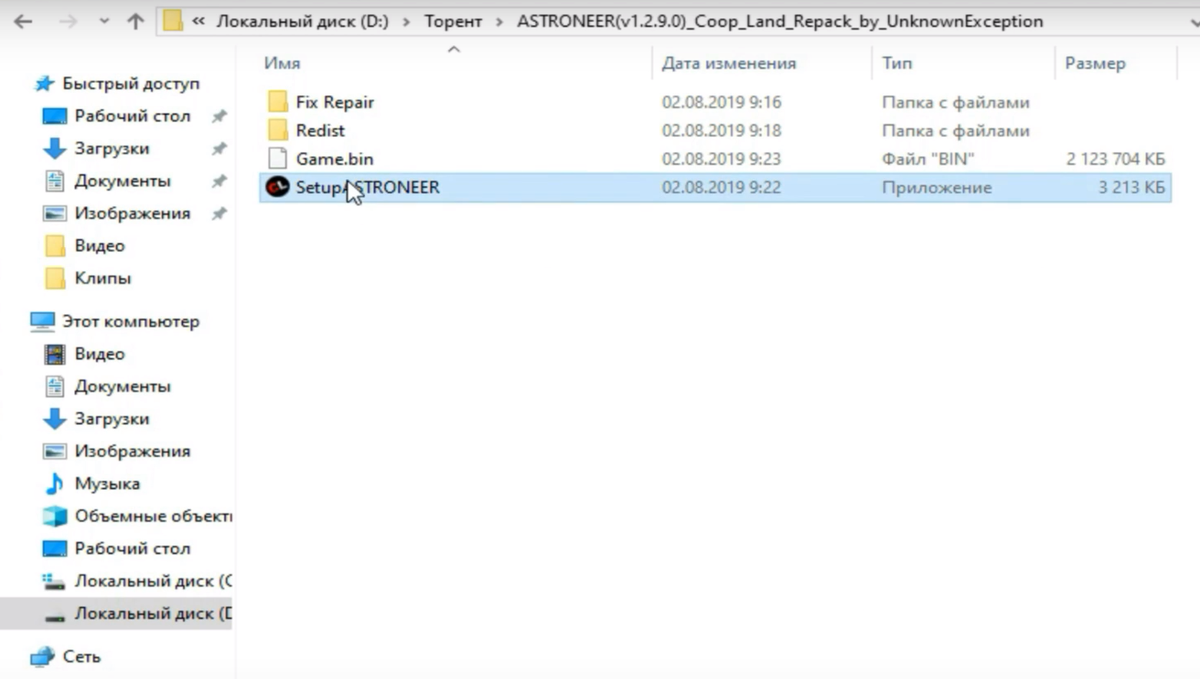Click the Этот компьютер monitor icon

(42, 321)
